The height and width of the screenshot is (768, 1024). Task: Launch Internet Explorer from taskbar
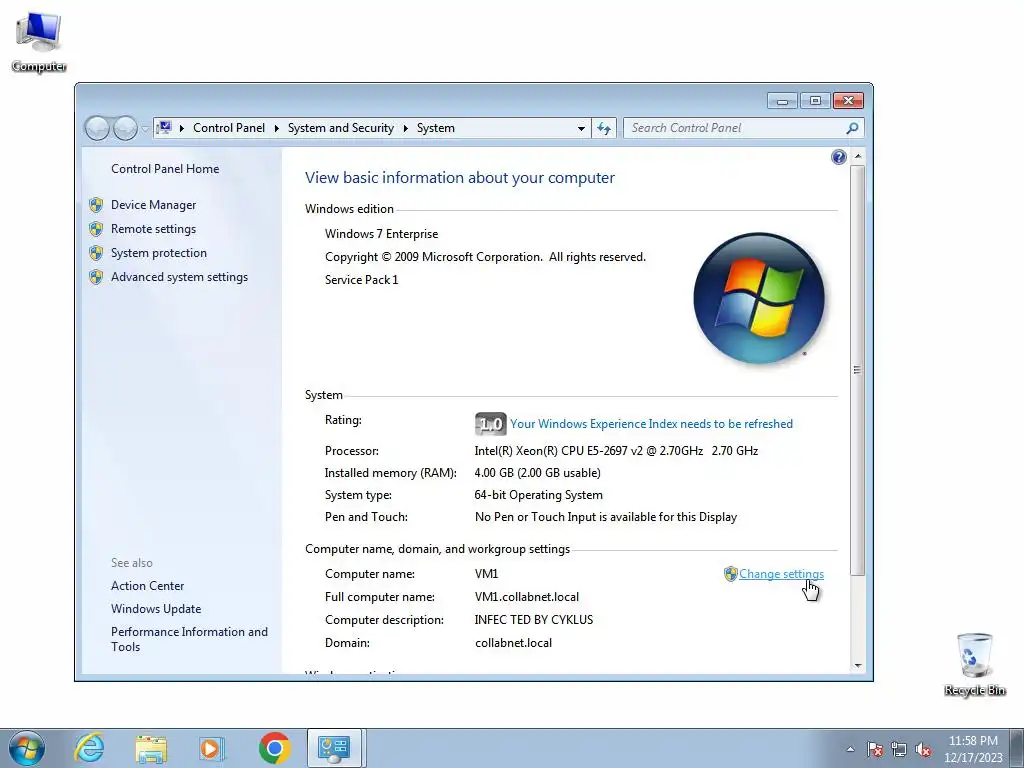click(x=89, y=748)
